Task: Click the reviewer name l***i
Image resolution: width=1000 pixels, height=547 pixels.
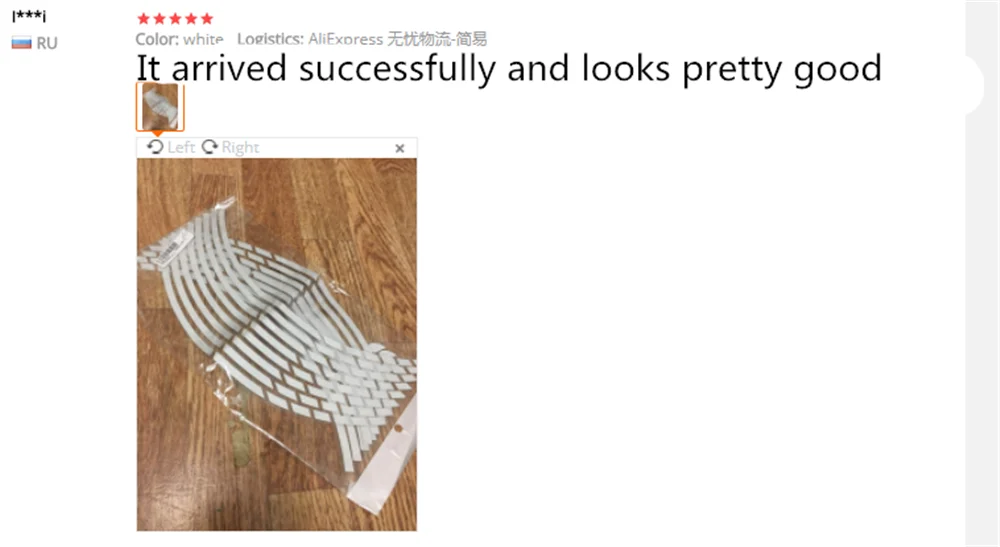Action: pos(29,16)
